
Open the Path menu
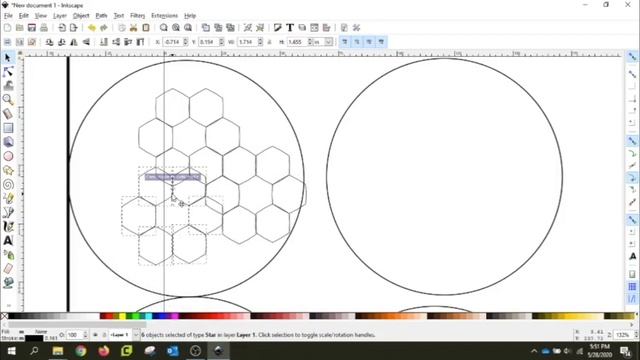(x=101, y=16)
